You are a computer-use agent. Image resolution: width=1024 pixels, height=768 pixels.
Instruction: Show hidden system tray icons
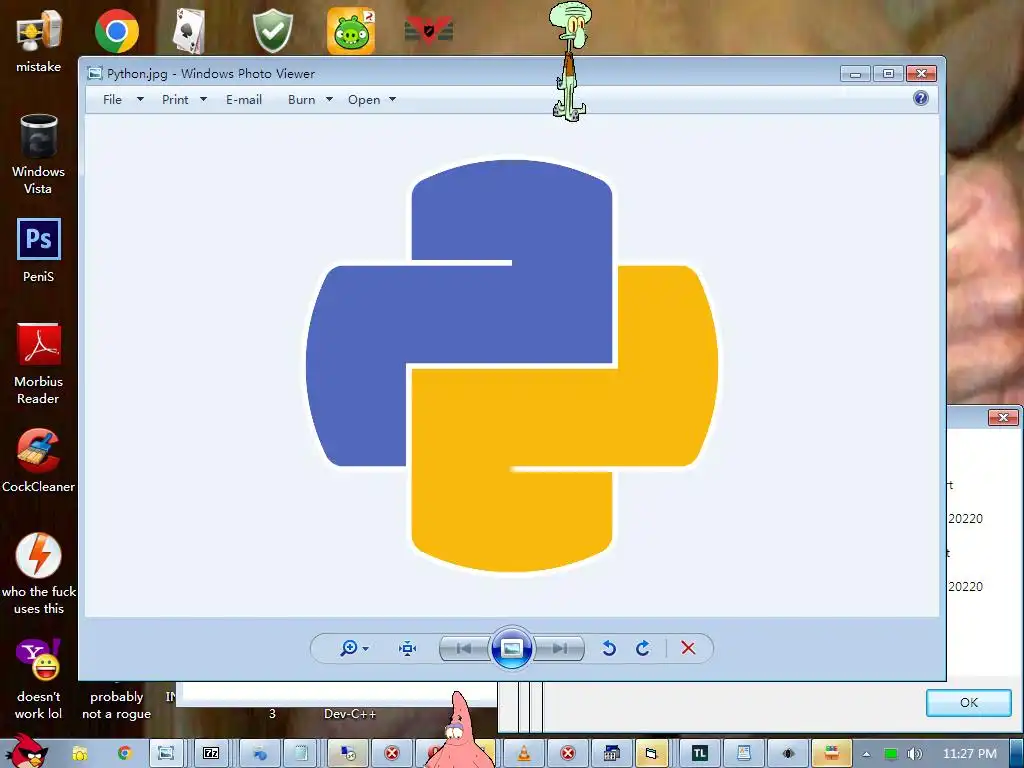pos(866,754)
